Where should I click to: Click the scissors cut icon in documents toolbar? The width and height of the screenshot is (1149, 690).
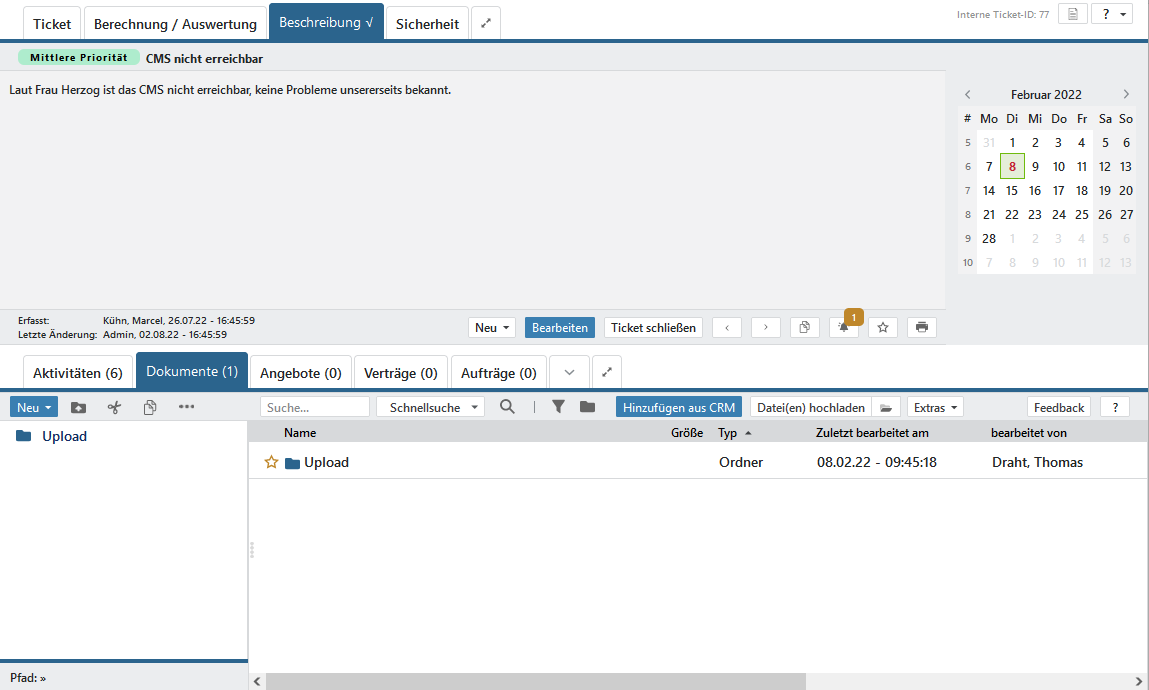(114, 407)
